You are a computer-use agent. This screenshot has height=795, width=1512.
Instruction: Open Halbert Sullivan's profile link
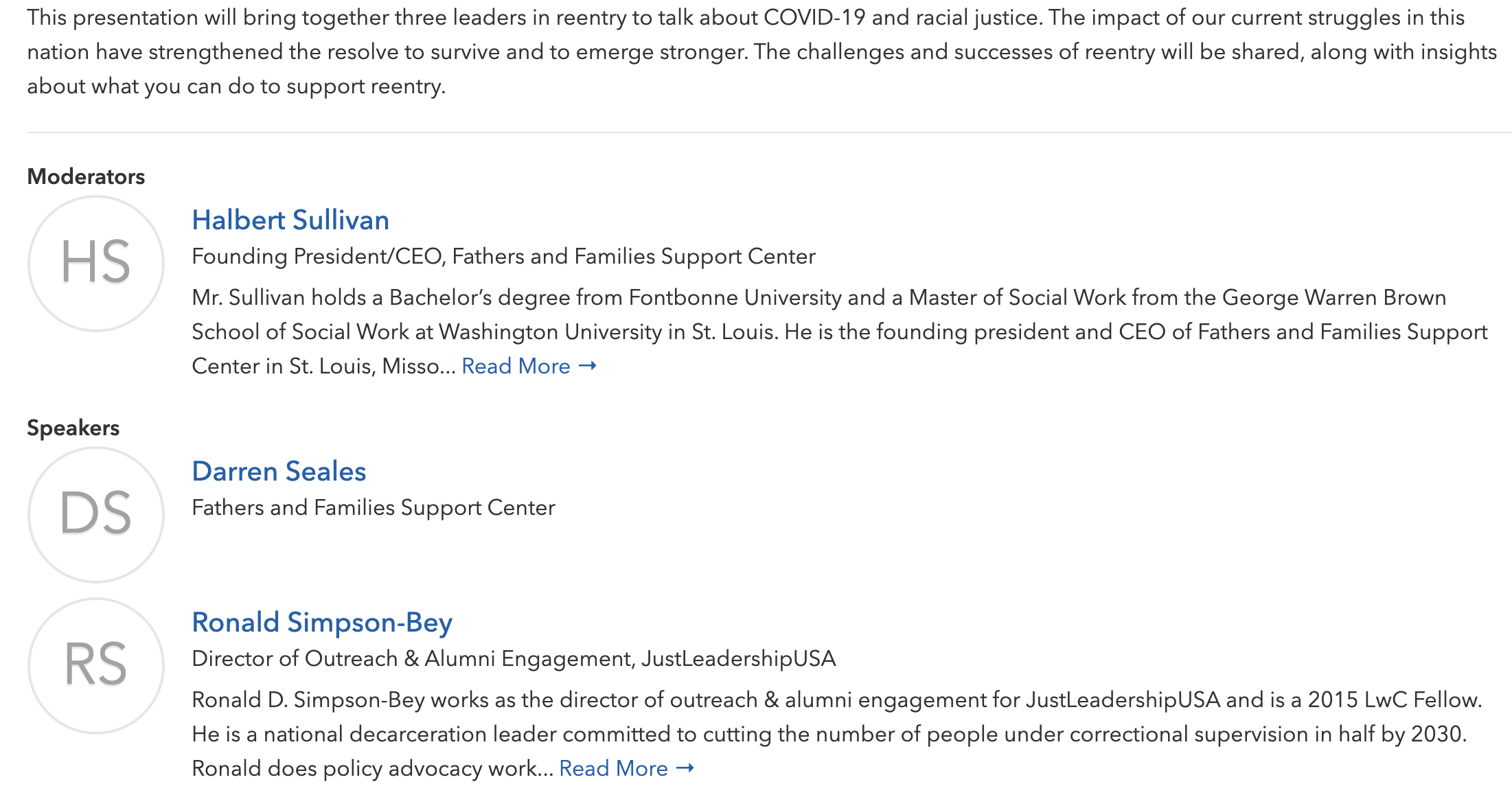click(x=290, y=220)
